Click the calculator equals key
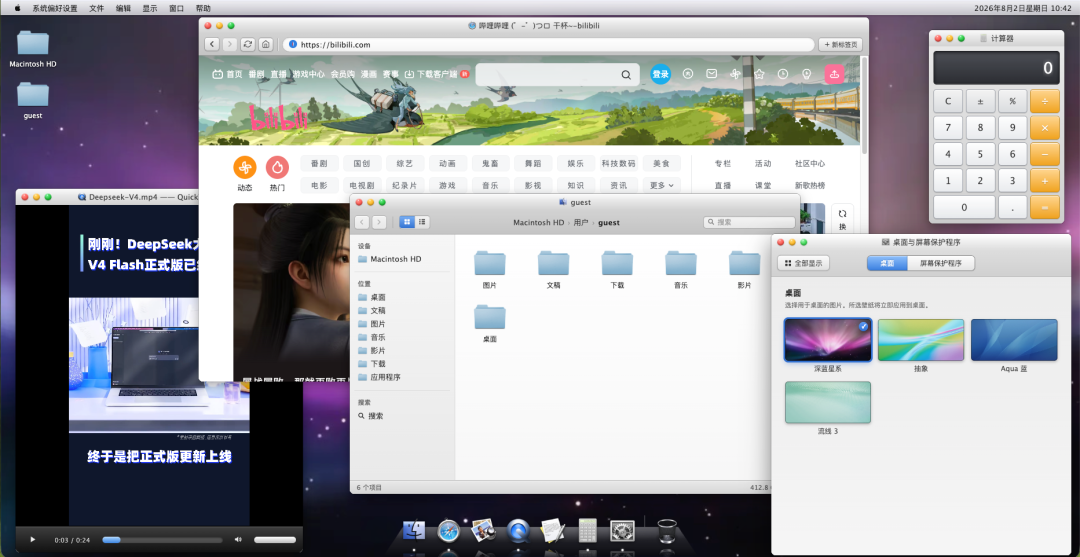The image size is (1080, 557). [1045, 207]
